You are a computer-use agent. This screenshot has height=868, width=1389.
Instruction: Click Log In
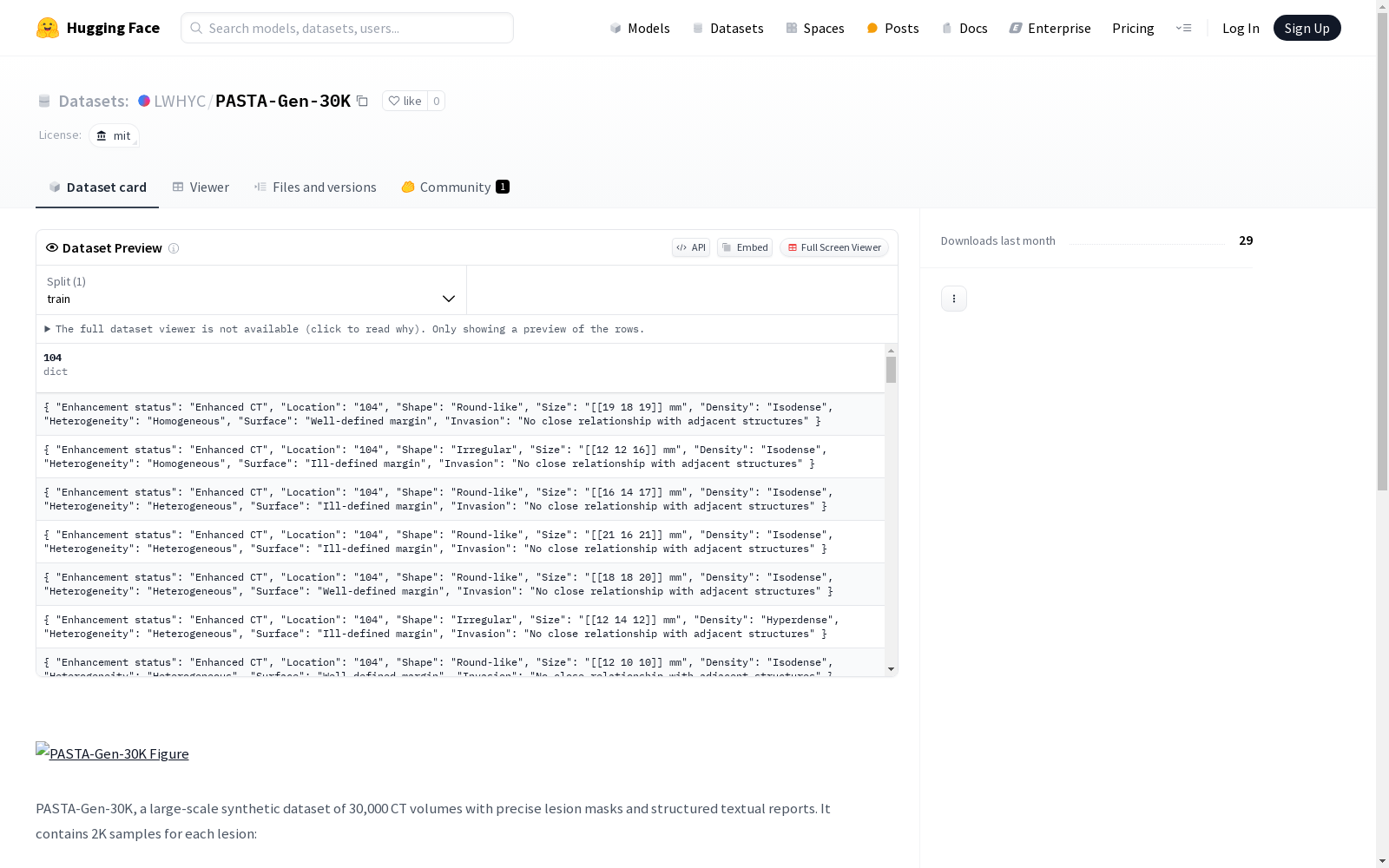point(1241,28)
